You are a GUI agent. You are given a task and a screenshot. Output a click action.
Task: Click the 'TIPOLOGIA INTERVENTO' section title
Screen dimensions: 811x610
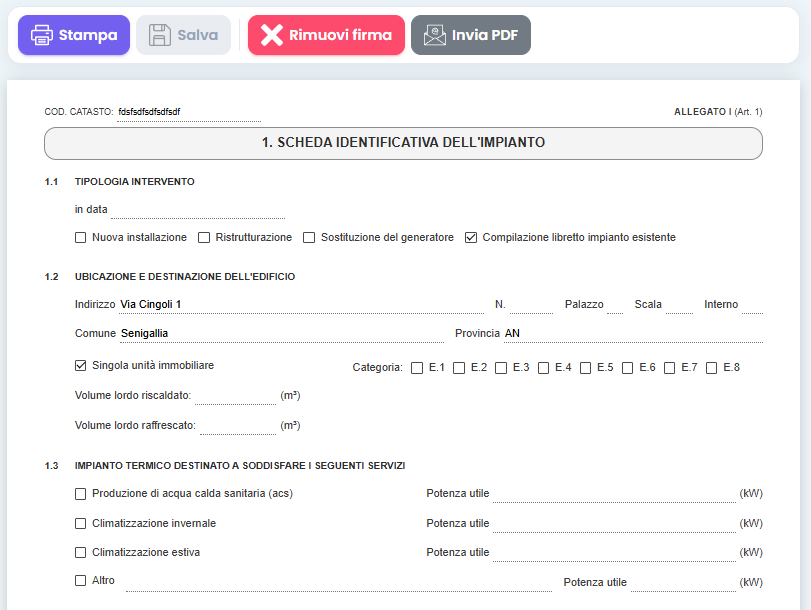coord(134,182)
